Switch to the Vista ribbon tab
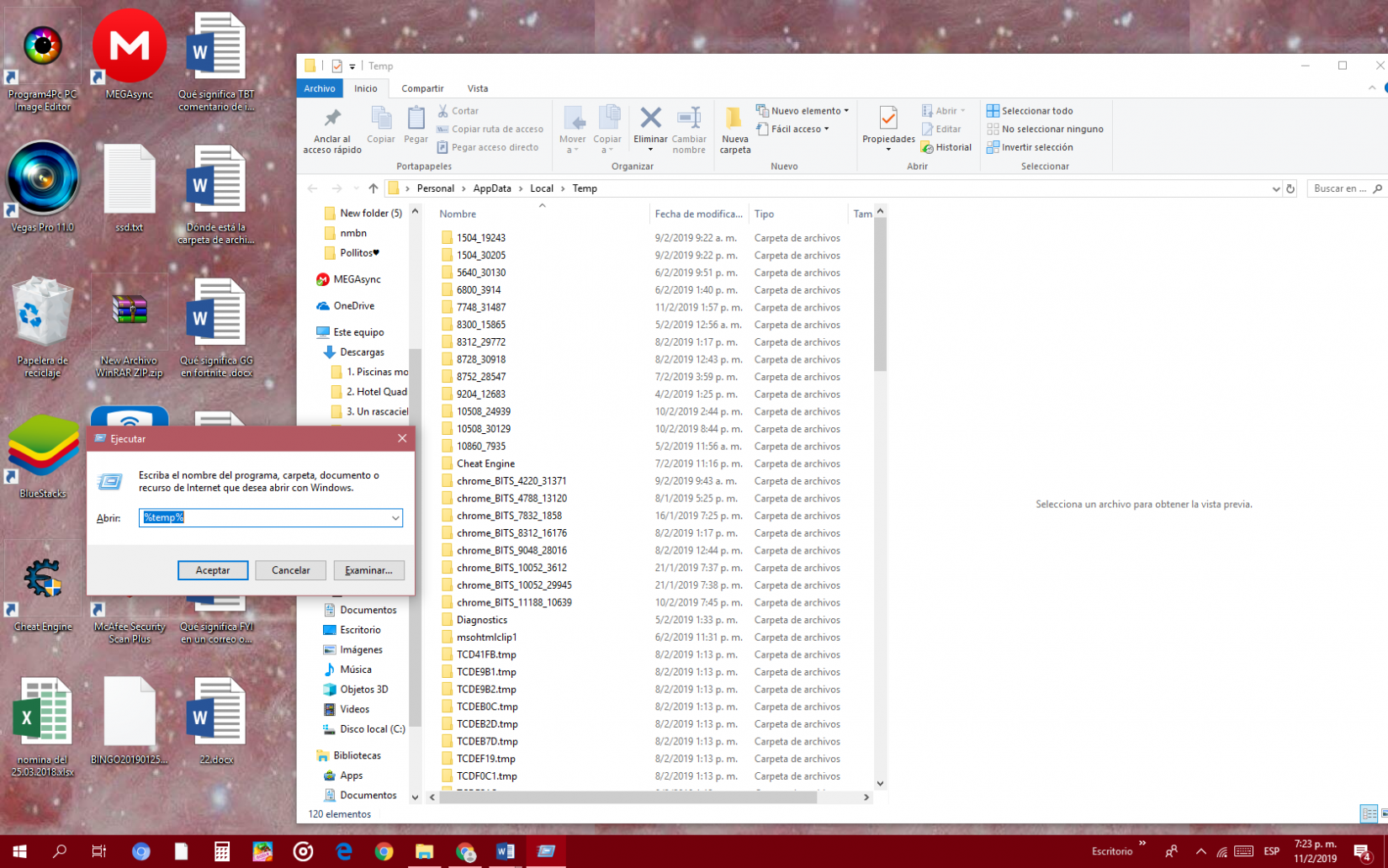Screen dimensions: 1388x868 tap(478, 88)
